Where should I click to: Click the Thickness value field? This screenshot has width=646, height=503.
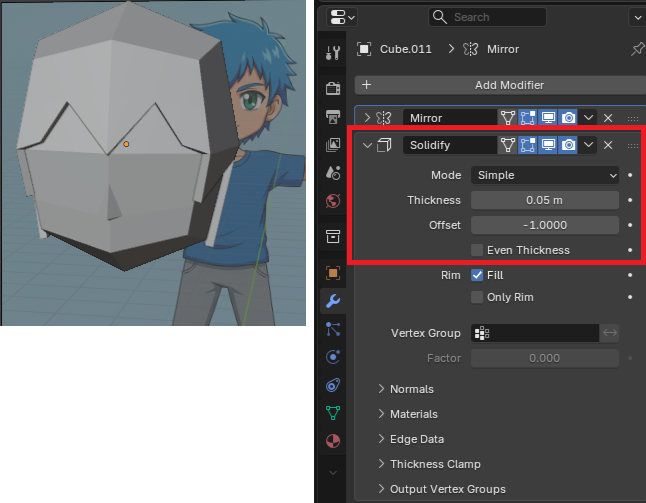[545, 200]
